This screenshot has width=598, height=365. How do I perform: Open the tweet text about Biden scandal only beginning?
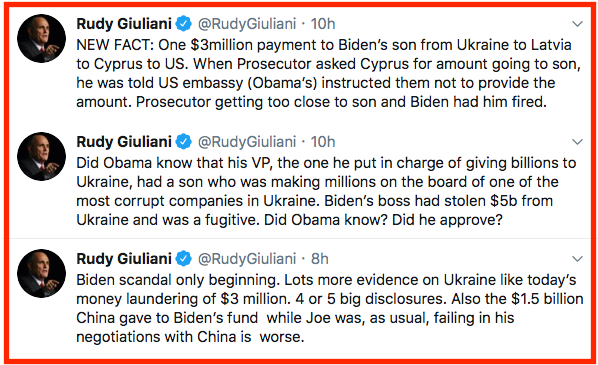(330, 308)
